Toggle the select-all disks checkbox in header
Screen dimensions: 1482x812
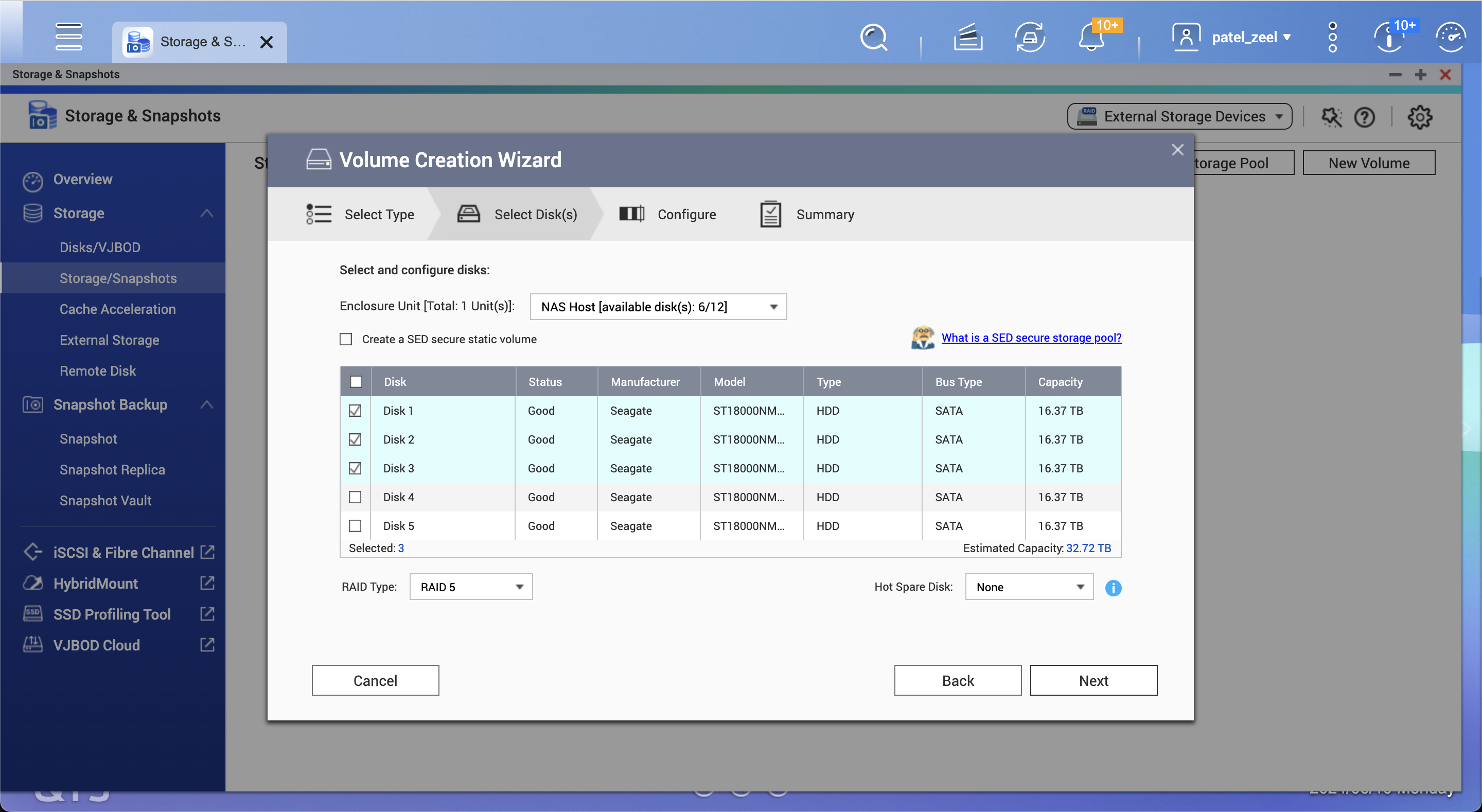coord(356,381)
